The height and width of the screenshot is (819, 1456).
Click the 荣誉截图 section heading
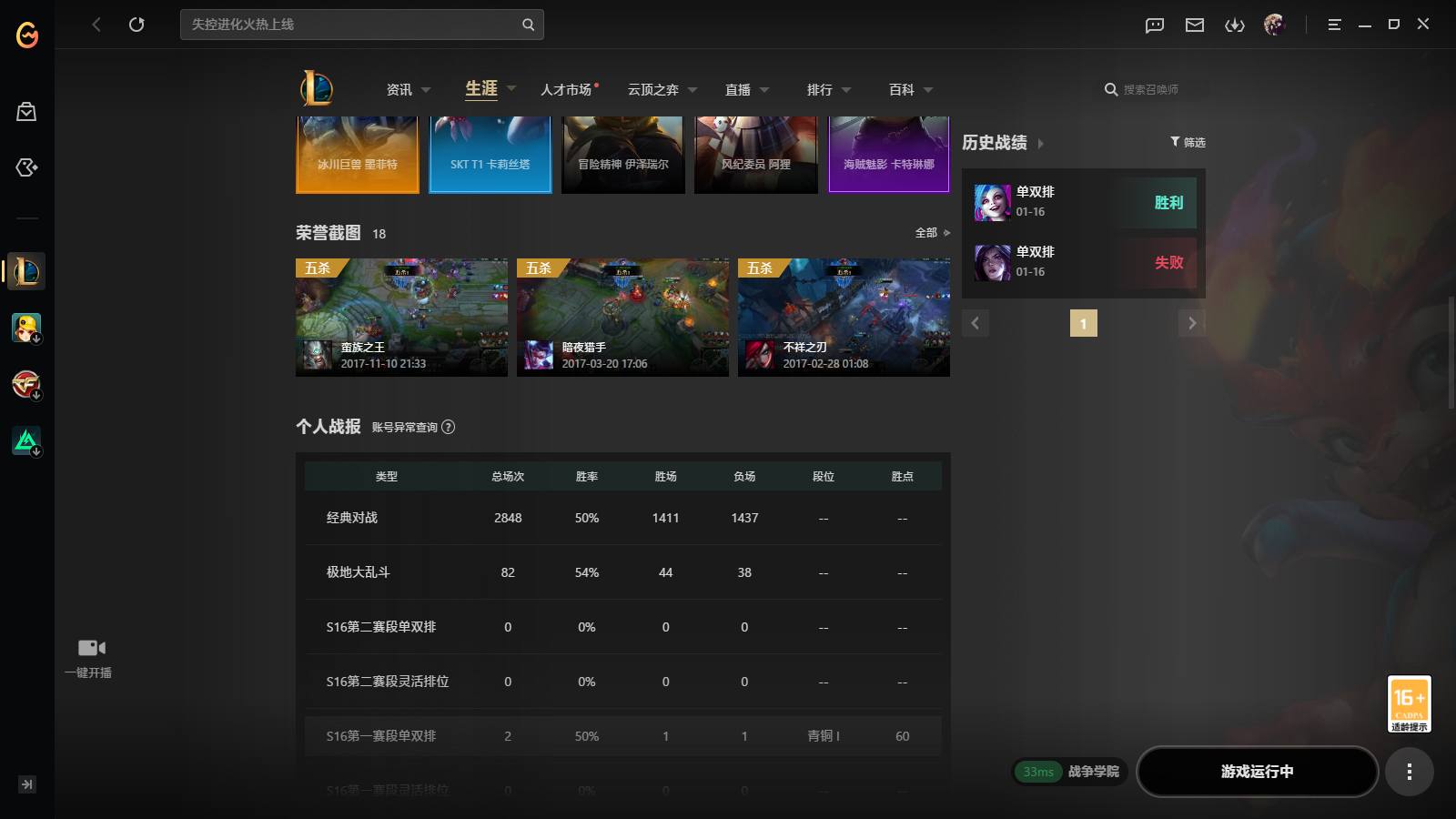coord(329,233)
